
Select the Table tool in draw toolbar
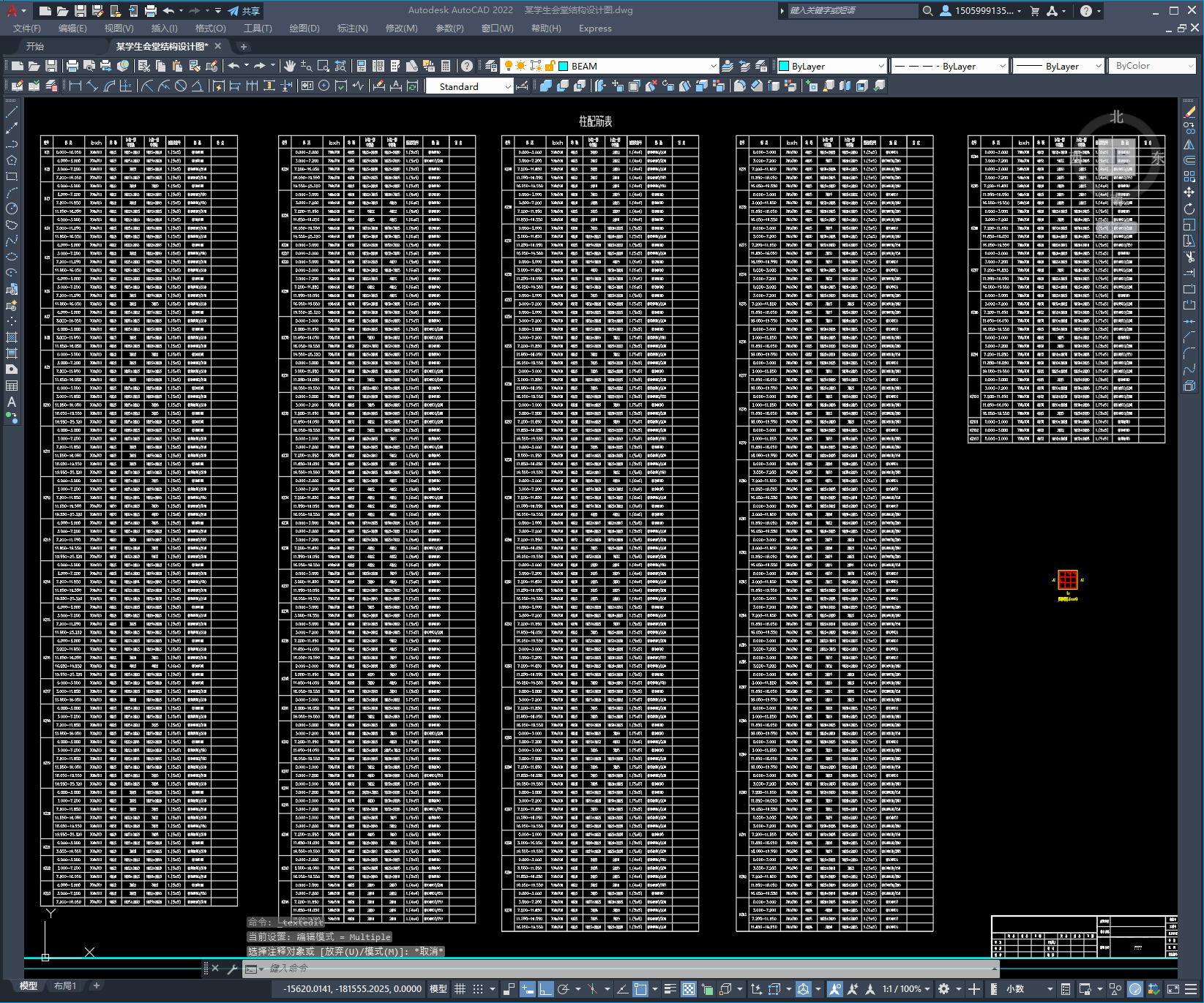[12, 386]
